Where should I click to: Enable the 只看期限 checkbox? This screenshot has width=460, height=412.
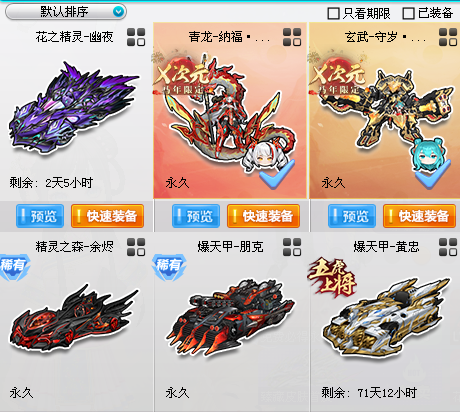click(333, 14)
